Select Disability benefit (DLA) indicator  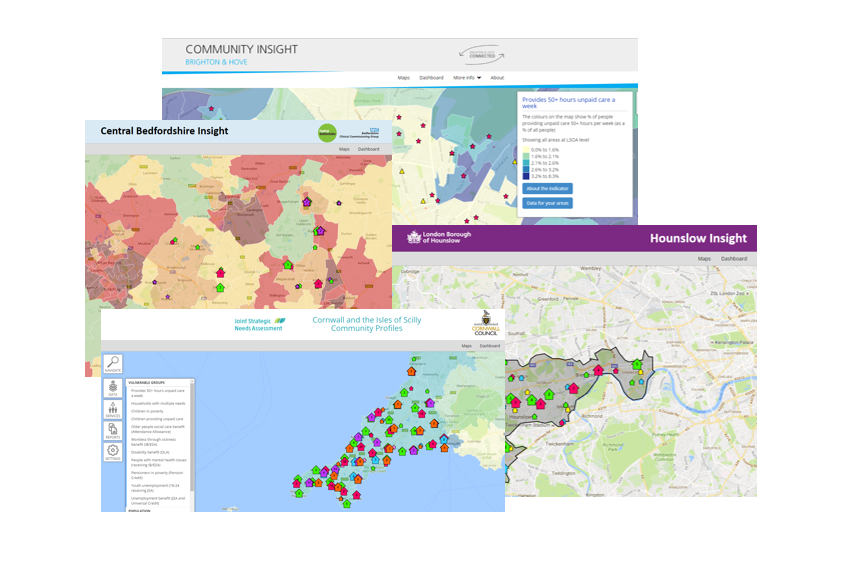coord(152,451)
